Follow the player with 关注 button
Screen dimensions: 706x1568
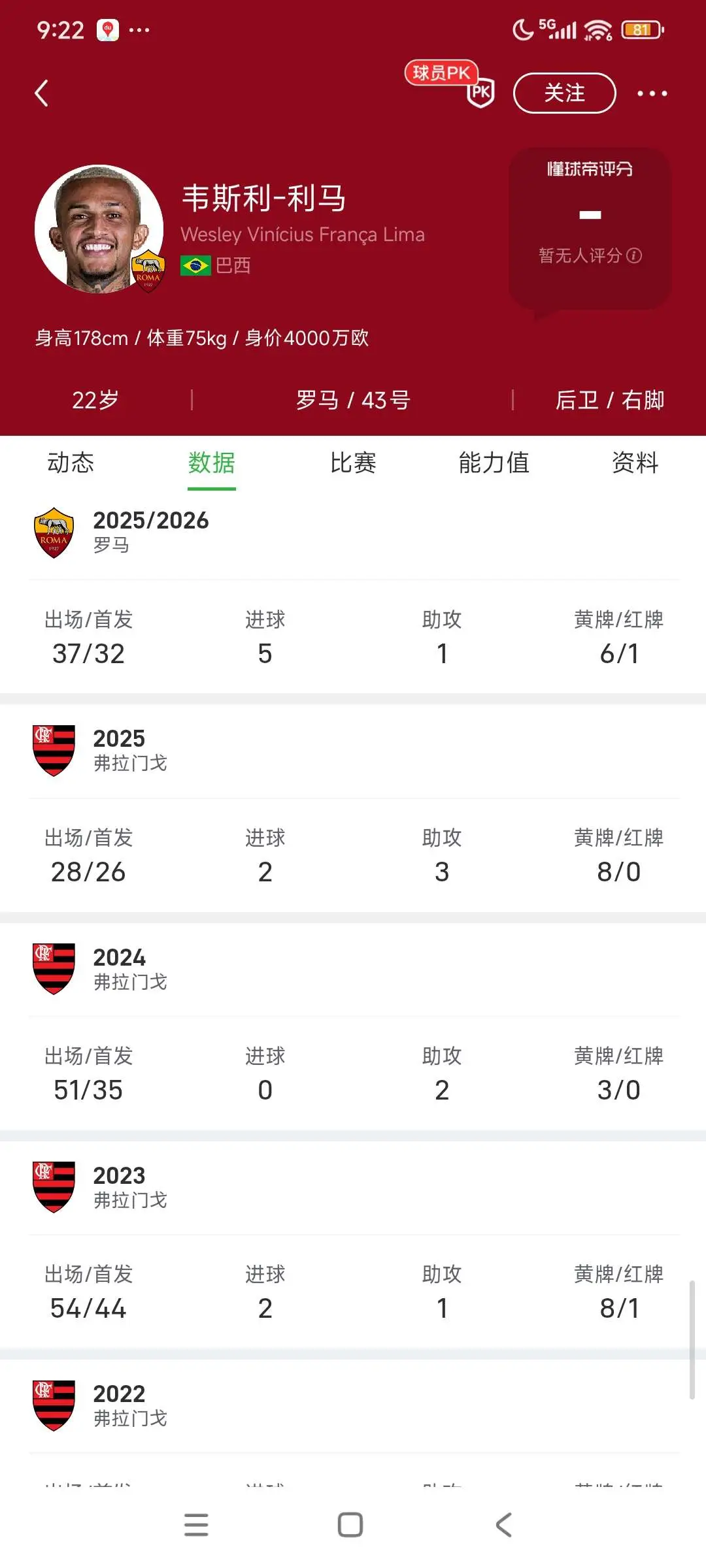pyautogui.click(x=565, y=93)
